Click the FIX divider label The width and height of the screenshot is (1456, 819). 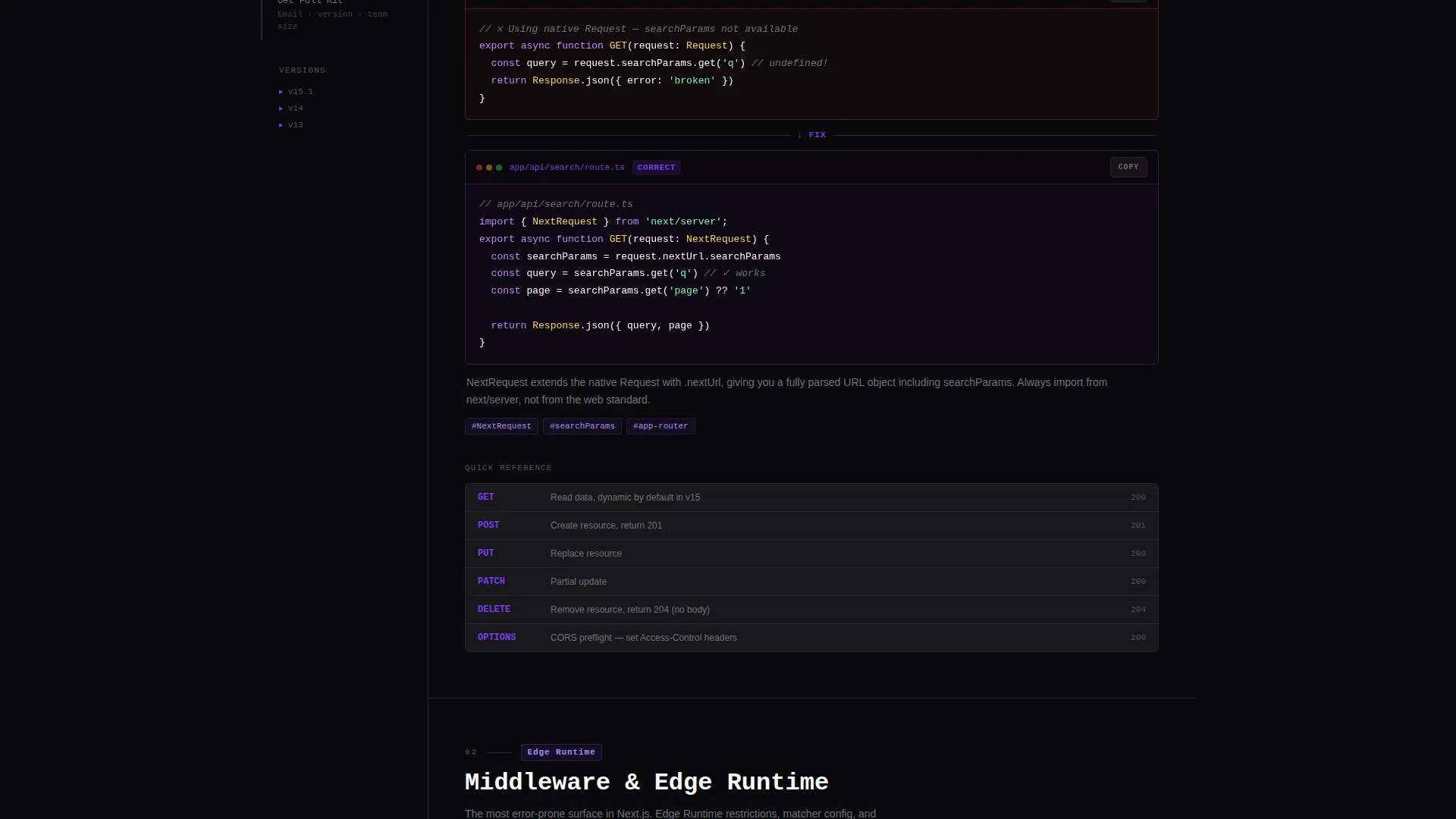(x=811, y=135)
